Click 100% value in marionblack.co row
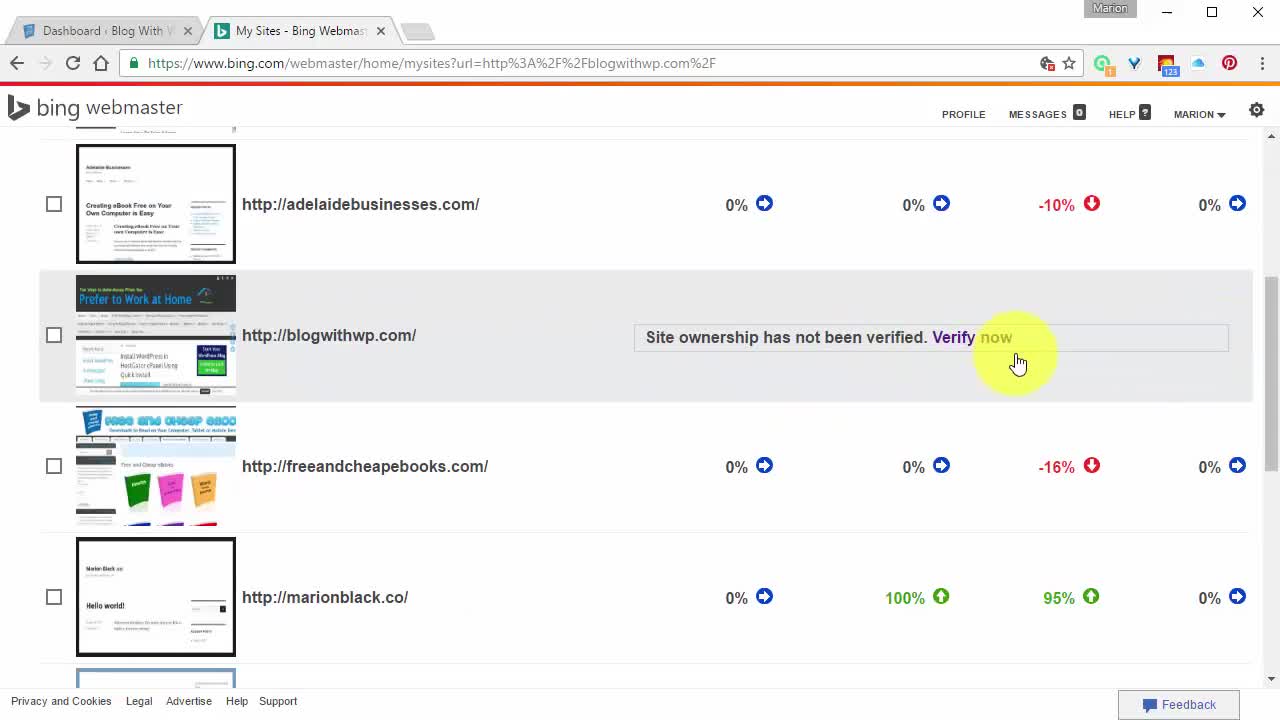The image size is (1280, 720). click(905, 598)
